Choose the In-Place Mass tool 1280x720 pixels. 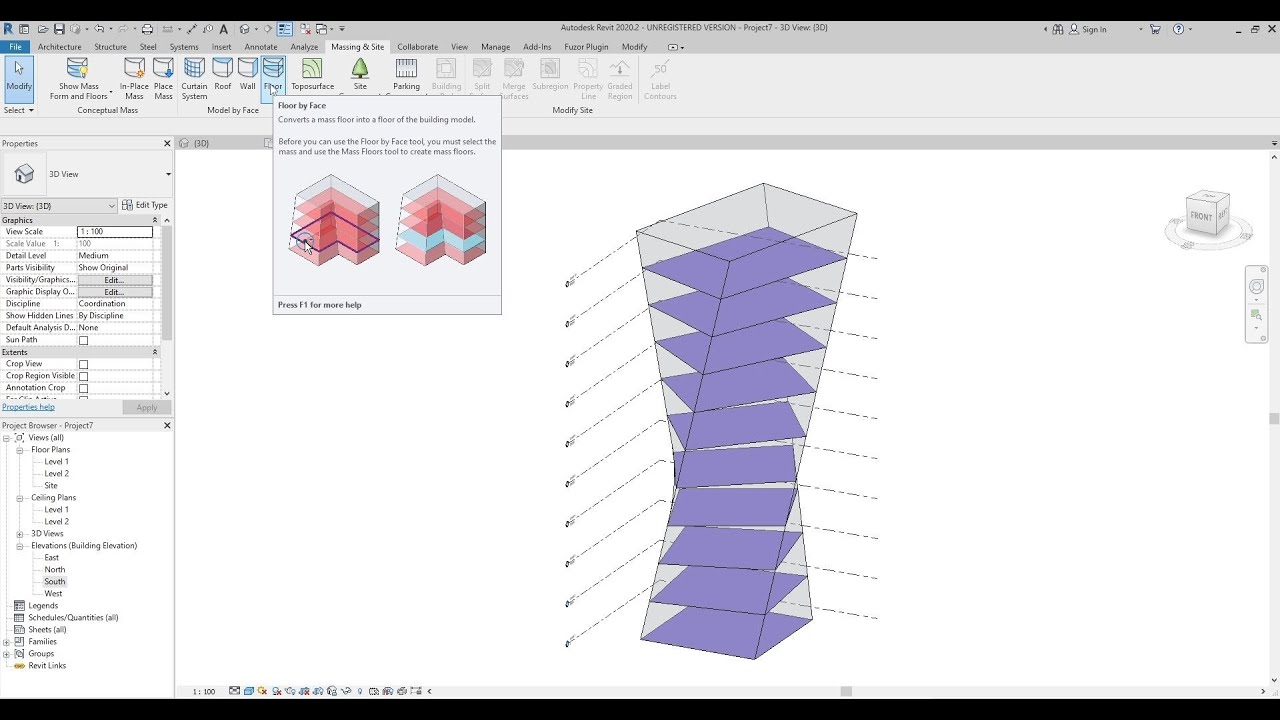pos(134,78)
